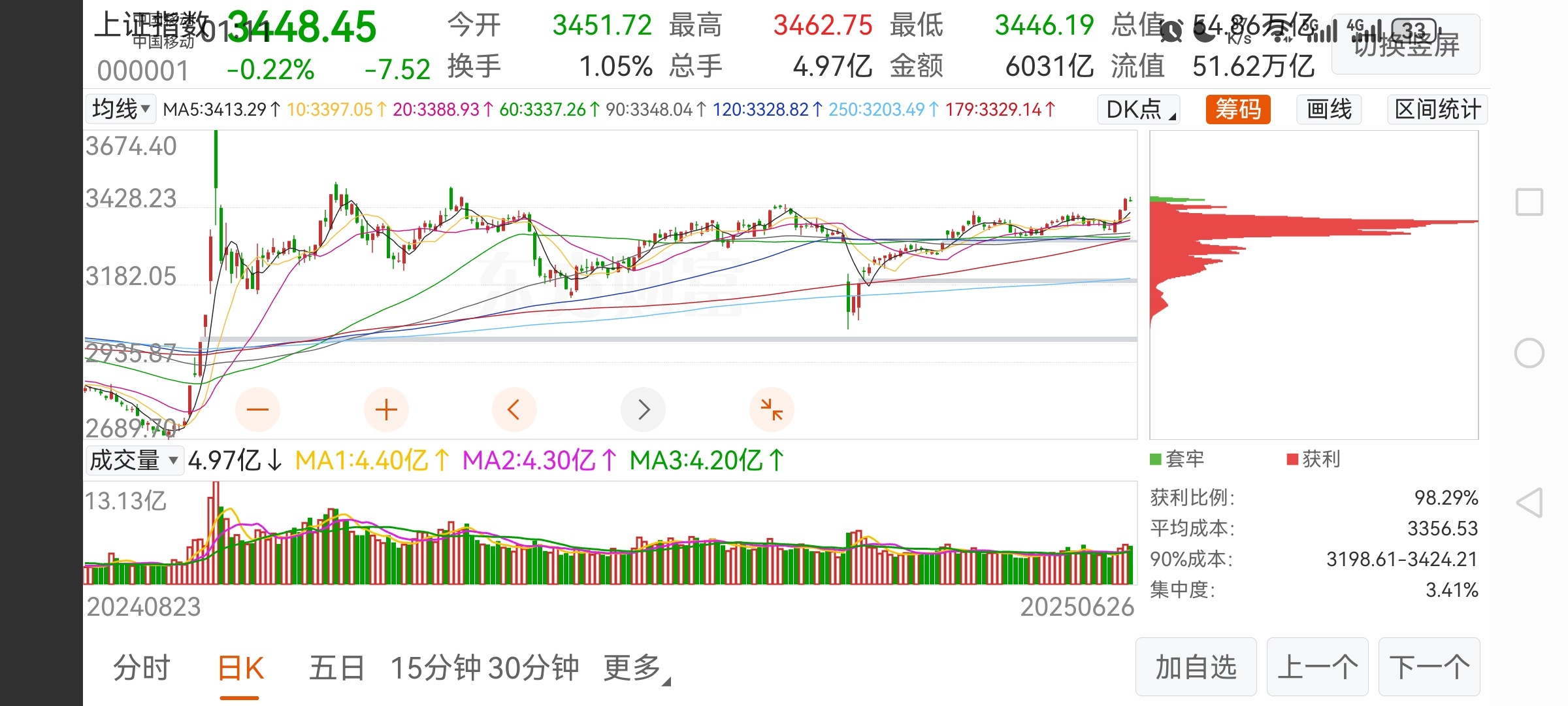Viewport: 1568px width, 706px height.
Task: Expand 更多 period options
Action: pyautogui.click(x=636, y=669)
